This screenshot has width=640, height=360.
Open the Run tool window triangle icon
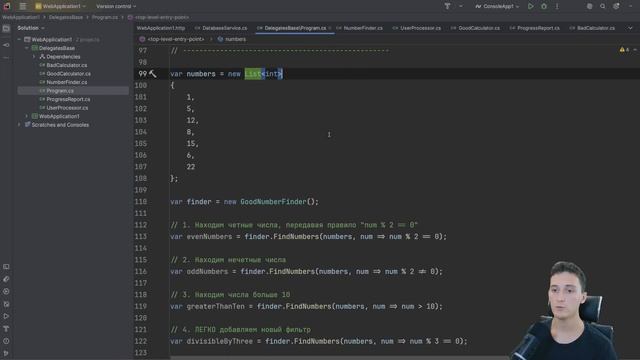(6, 316)
